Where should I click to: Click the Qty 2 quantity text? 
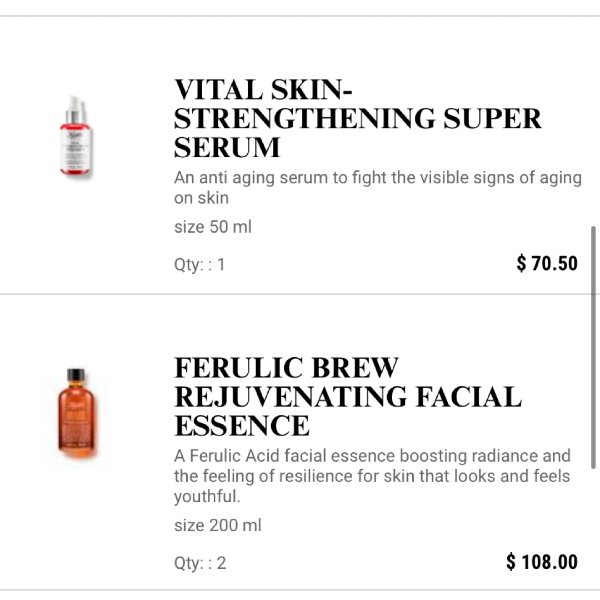200,563
